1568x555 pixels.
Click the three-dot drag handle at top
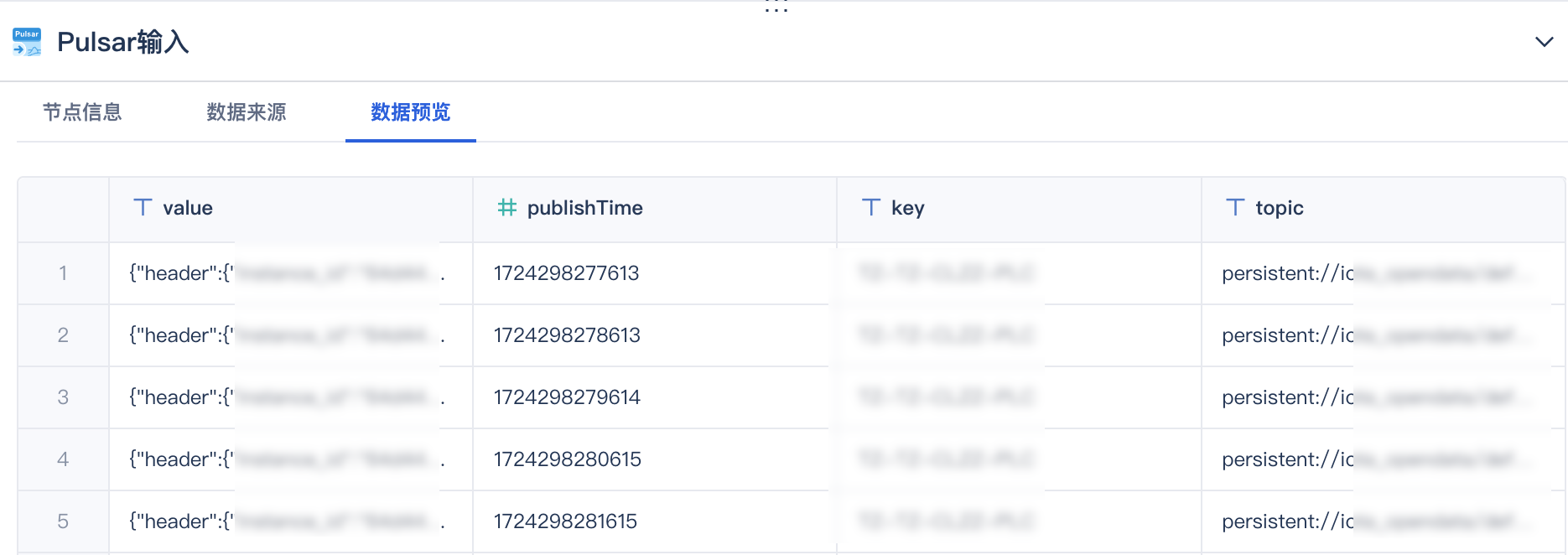776,9
